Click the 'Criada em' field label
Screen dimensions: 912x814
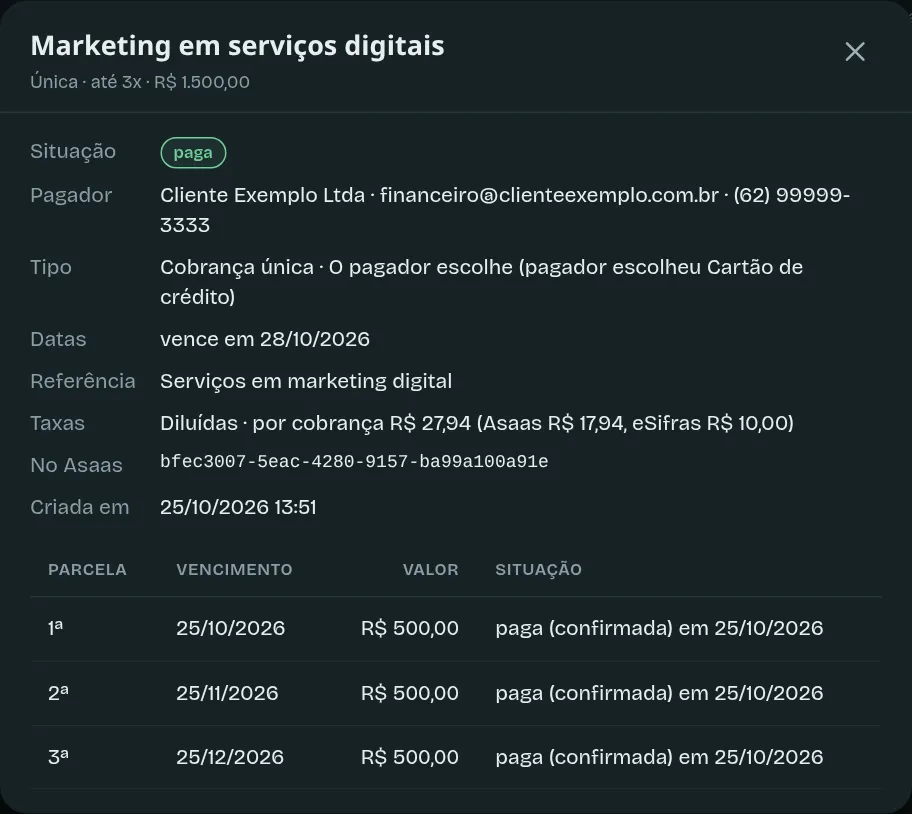80,507
